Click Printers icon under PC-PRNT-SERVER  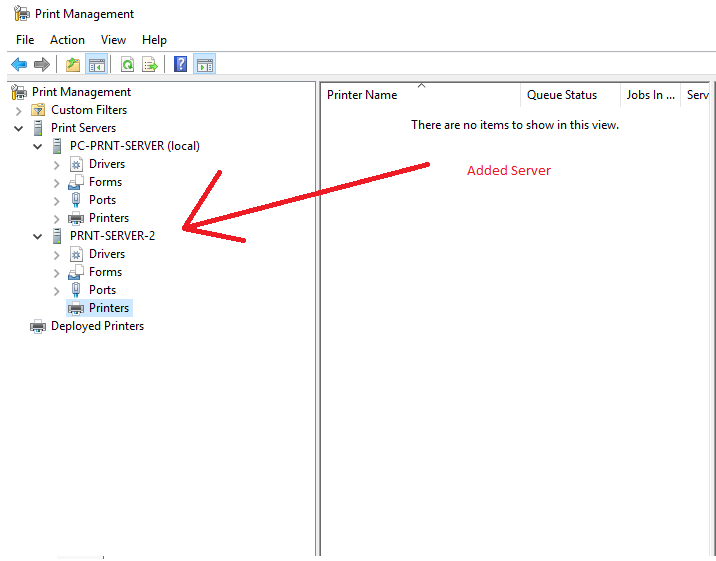[x=76, y=218]
